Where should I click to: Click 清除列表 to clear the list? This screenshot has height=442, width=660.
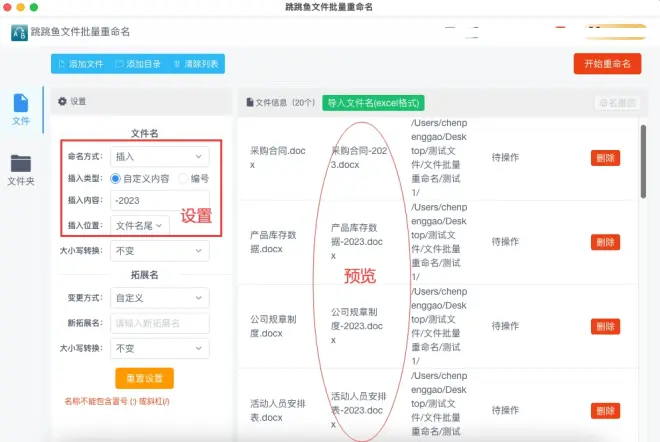click(196, 64)
